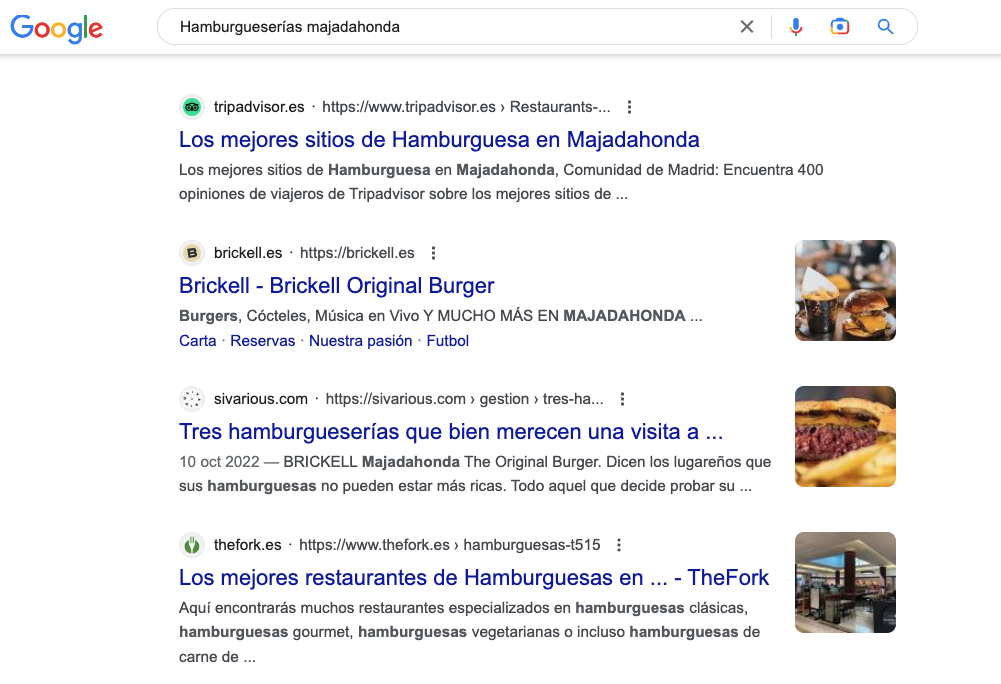Clear the search query with X icon

coord(746,27)
